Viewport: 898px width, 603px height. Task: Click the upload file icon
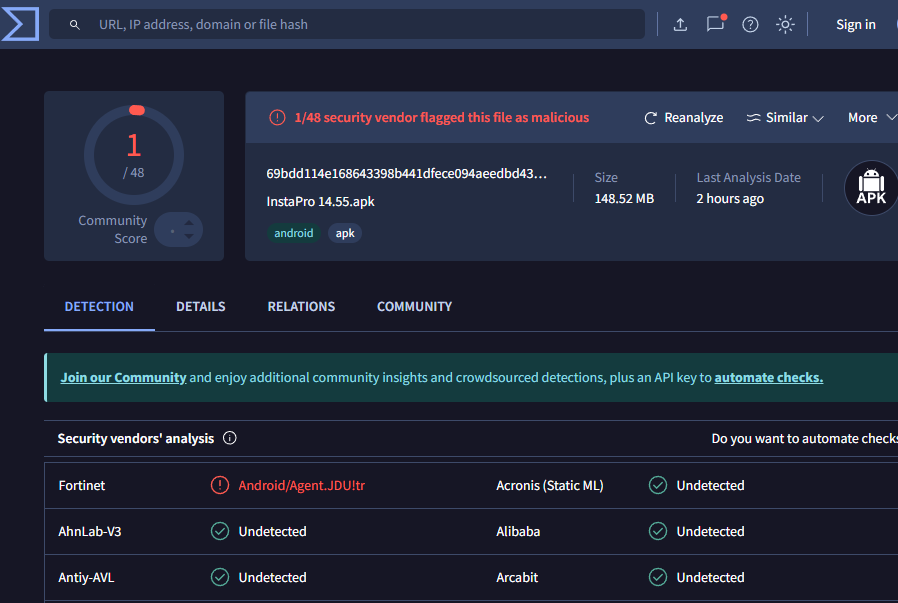[x=680, y=25]
